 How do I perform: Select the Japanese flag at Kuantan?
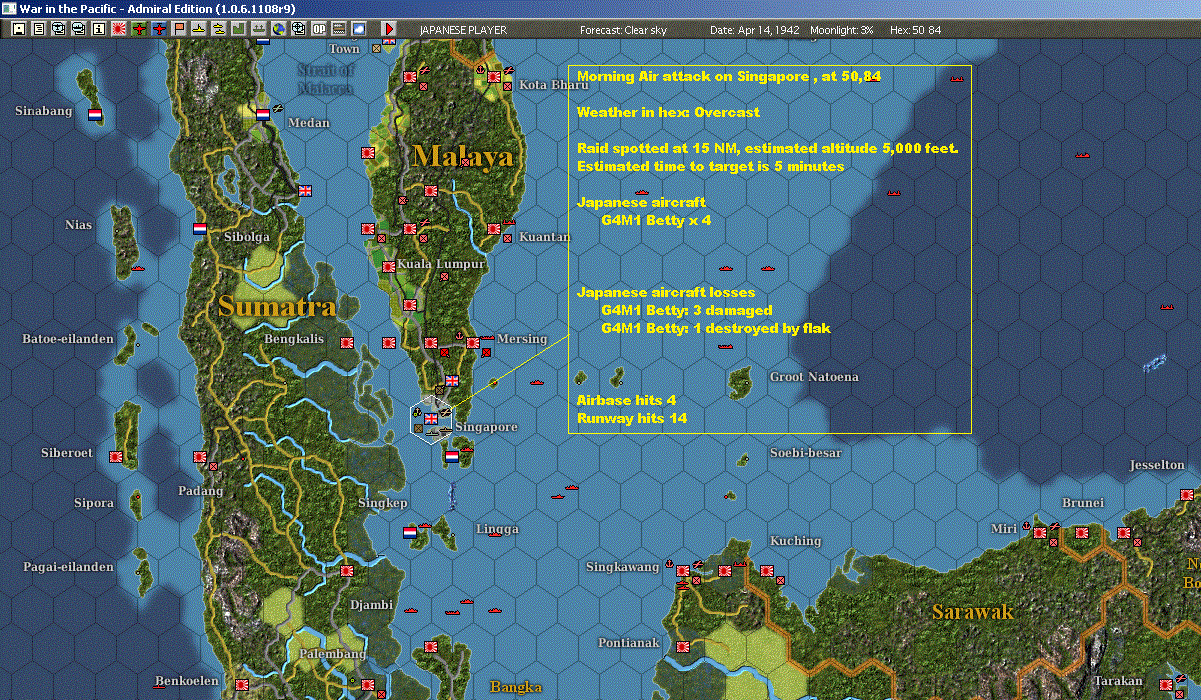pos(494,229)
